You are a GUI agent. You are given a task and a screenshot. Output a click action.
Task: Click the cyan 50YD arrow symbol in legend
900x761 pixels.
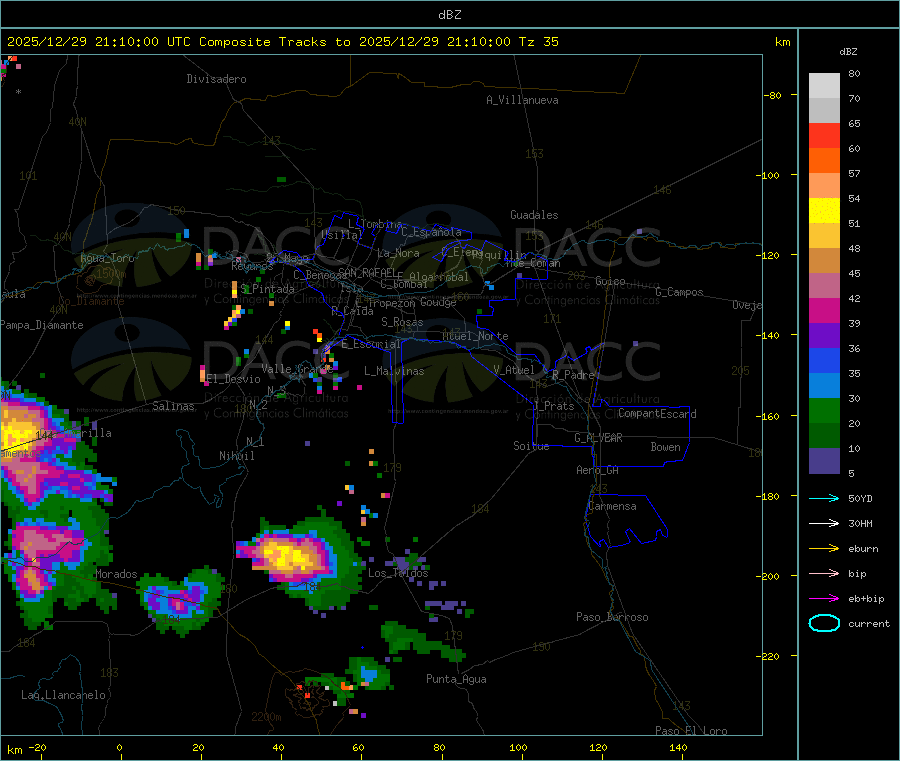click(x=824, y=498)
